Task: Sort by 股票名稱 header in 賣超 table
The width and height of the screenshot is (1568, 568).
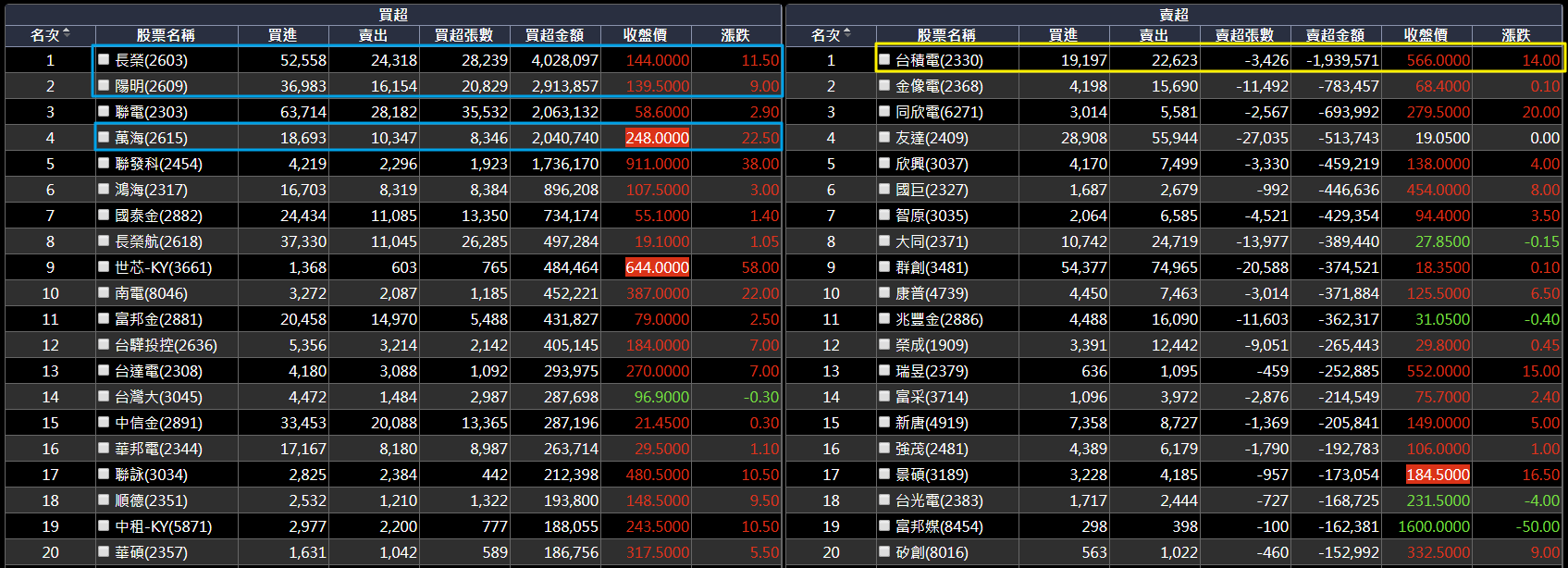Action: click(x=946, y=35)
